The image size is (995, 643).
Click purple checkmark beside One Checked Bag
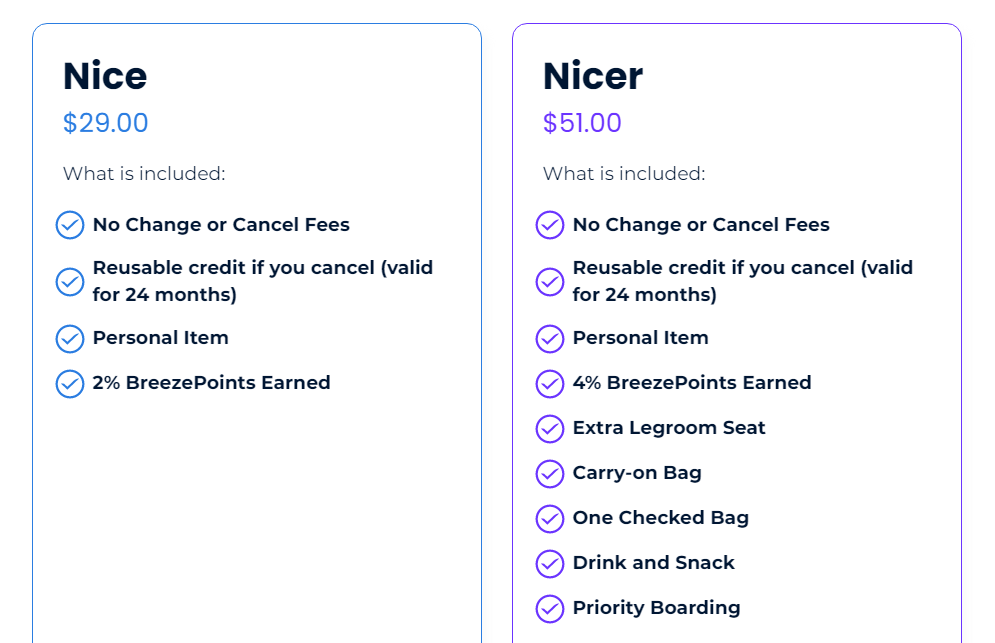tap(550, 519)
